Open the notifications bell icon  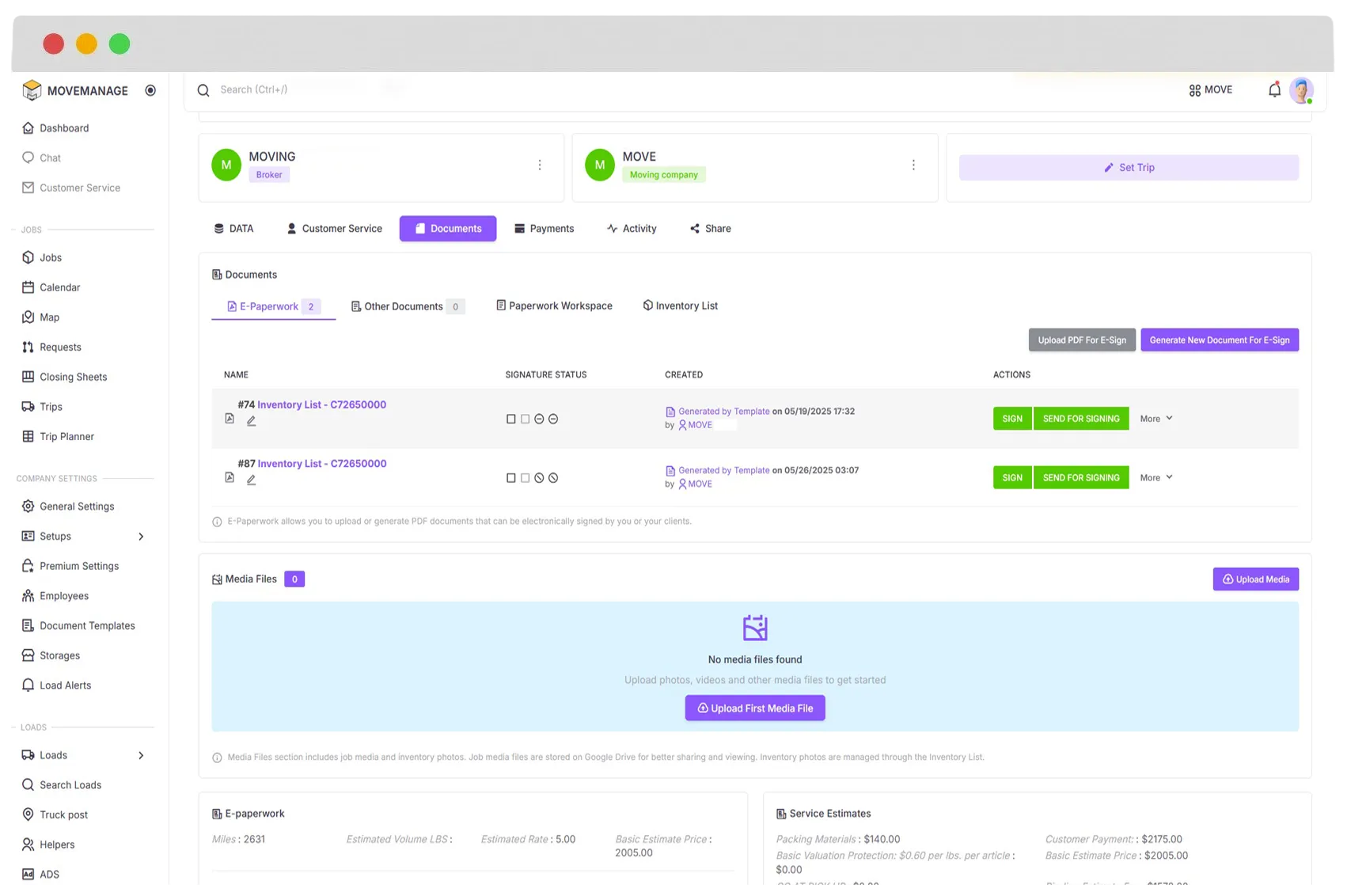pyautogui.click(x=1275, y=89)
